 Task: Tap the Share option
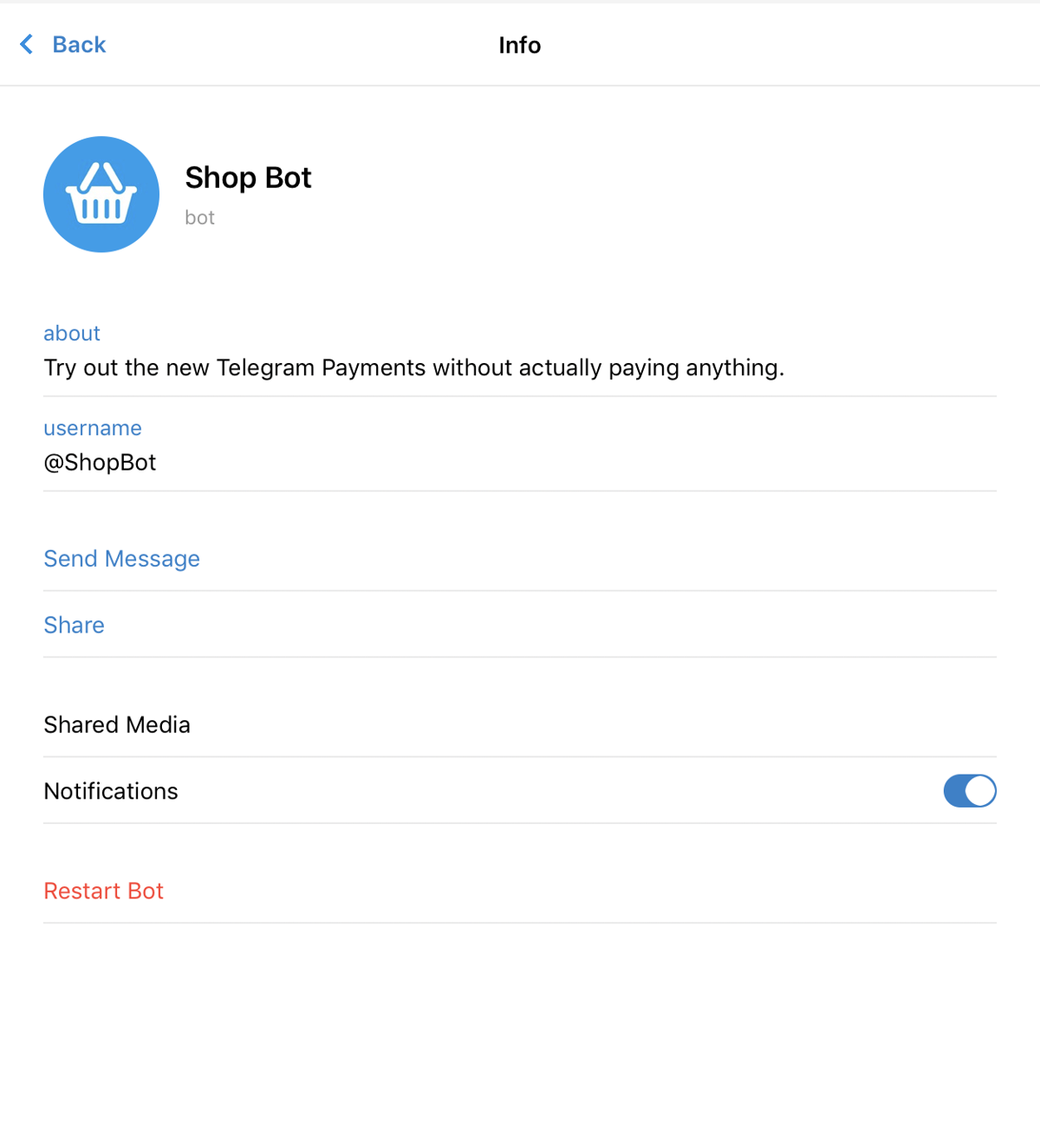point(520,625)
